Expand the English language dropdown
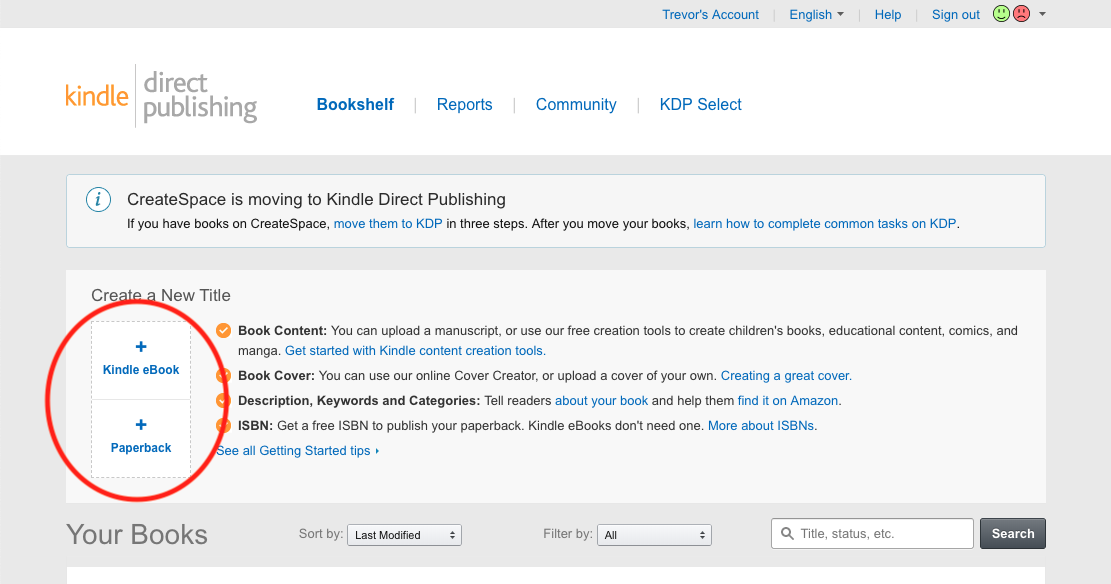The width and height of the screenshot is (1111, 584). point(816,15)
